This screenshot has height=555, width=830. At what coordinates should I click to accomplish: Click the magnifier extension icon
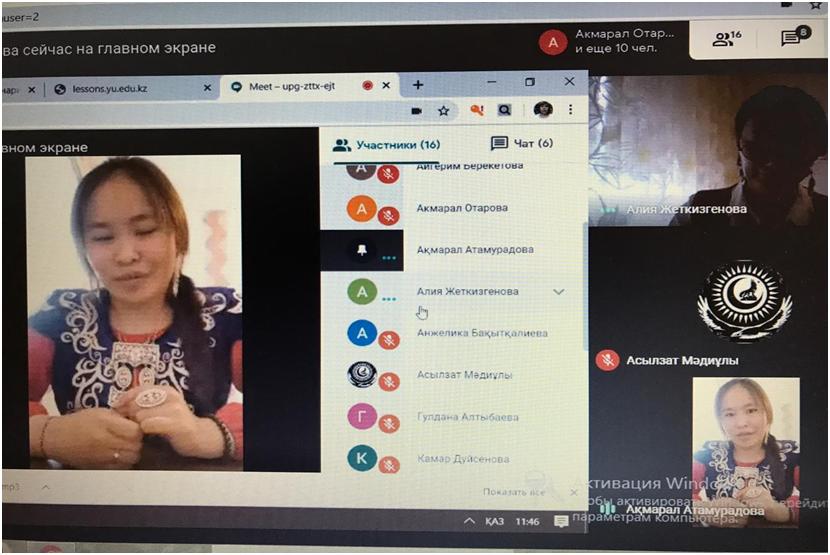point(505,111)
